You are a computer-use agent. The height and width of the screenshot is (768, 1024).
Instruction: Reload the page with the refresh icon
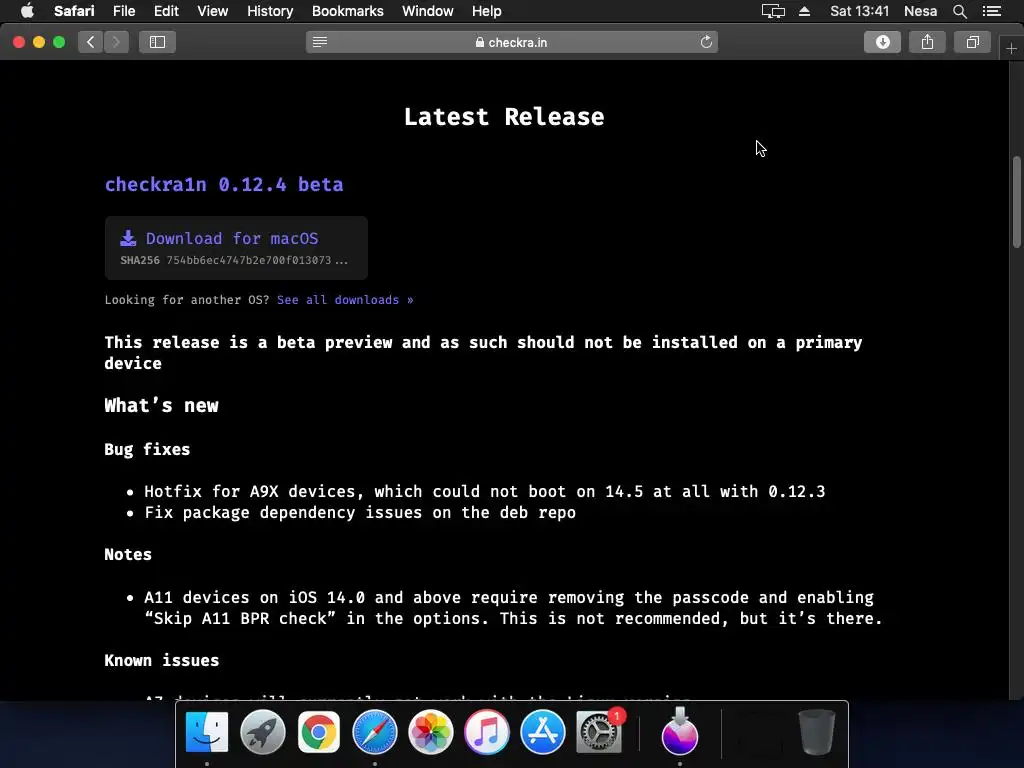click(x=706, y=42)
